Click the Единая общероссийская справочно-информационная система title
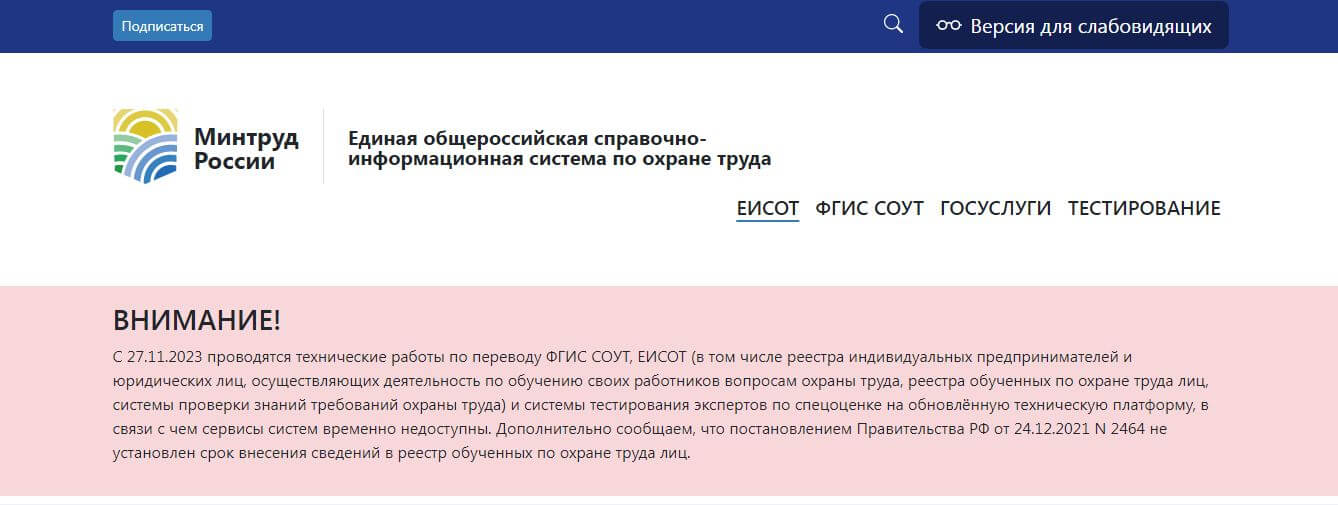 559,148
